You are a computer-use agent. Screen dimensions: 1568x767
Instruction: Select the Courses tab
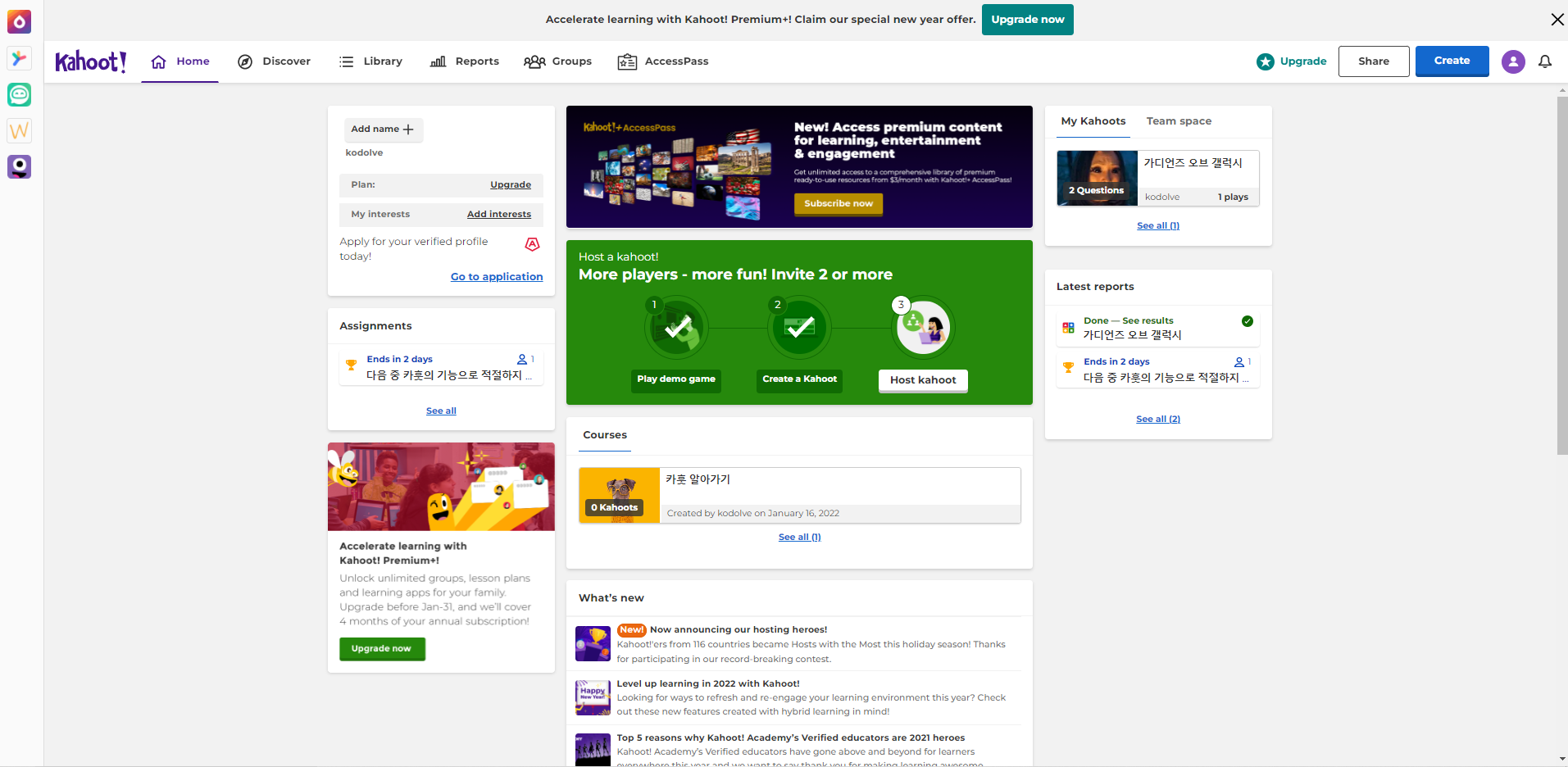pos(605,435)
